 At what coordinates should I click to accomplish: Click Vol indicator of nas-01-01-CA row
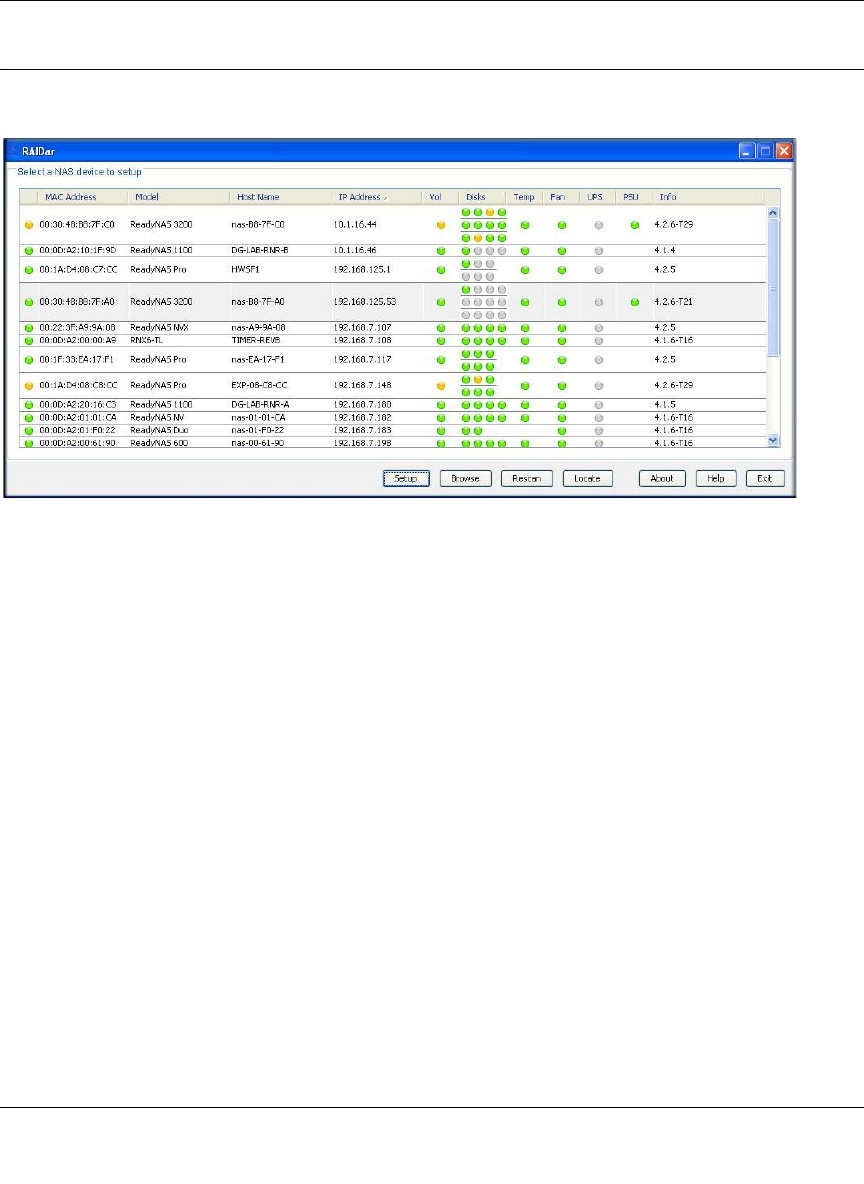click(441, 418)
